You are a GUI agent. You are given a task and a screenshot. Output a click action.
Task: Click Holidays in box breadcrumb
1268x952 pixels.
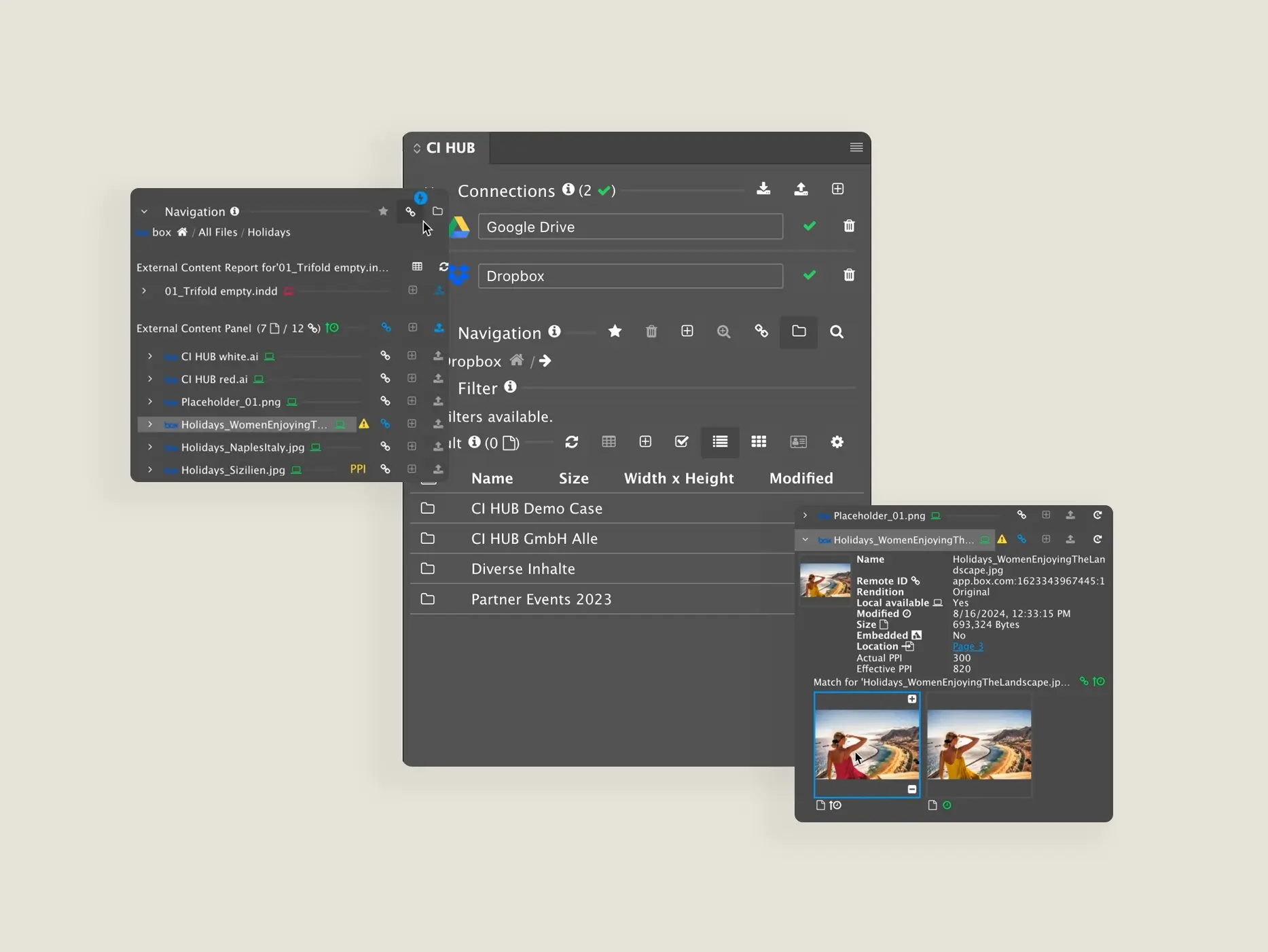point(268,232)
